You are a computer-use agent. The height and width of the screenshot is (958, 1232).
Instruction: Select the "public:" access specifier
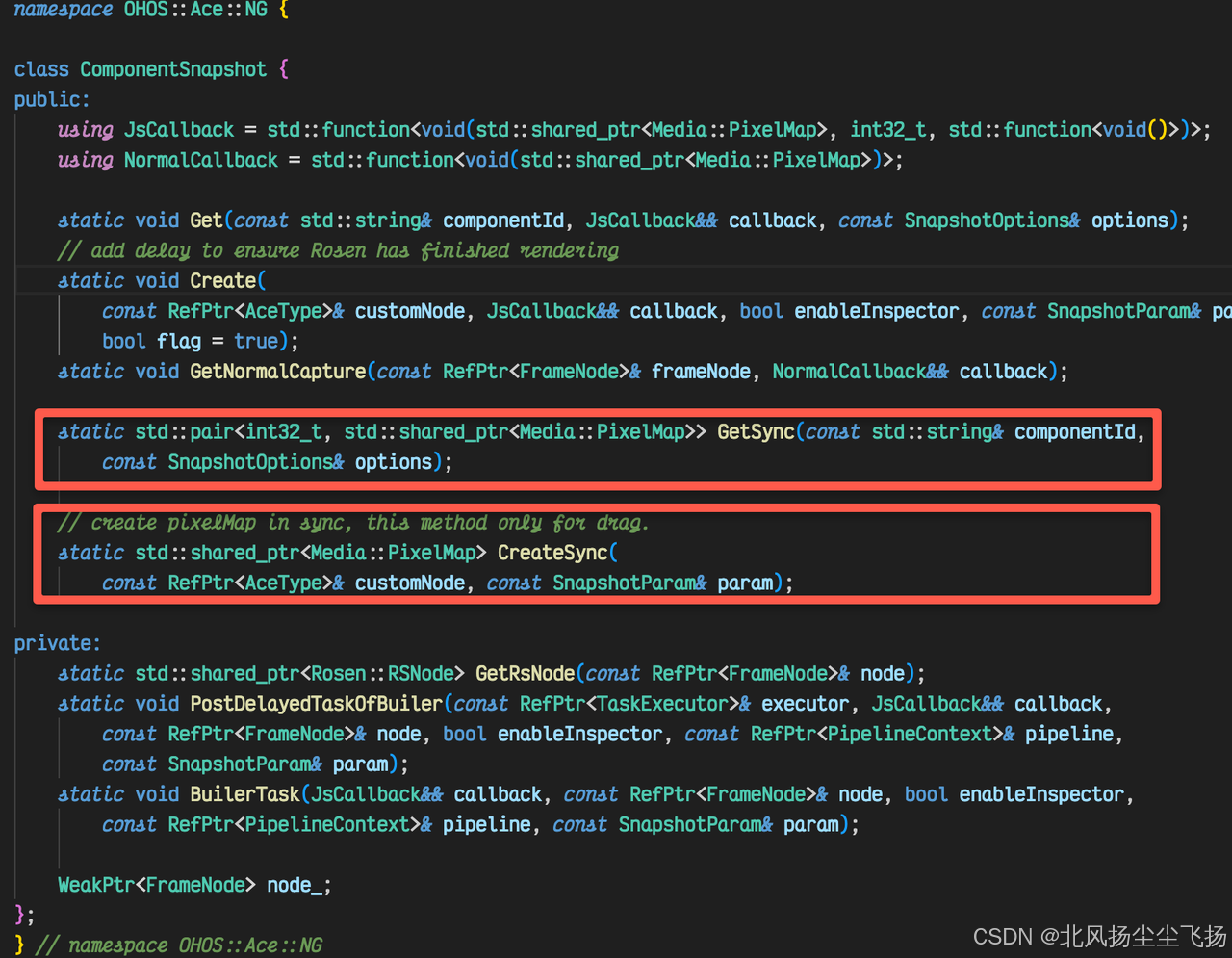pyautogui.click(x=52, y=99)
